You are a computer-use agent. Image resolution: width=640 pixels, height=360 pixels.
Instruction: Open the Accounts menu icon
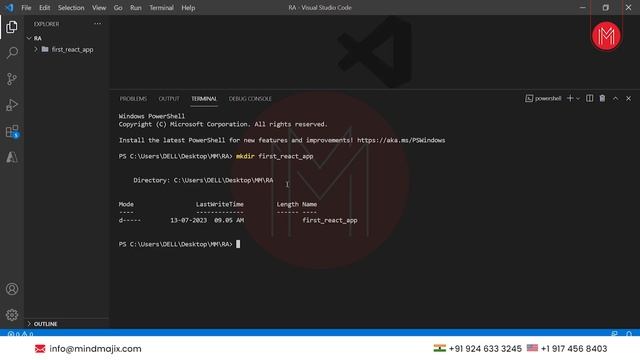[x=12, y=289]
